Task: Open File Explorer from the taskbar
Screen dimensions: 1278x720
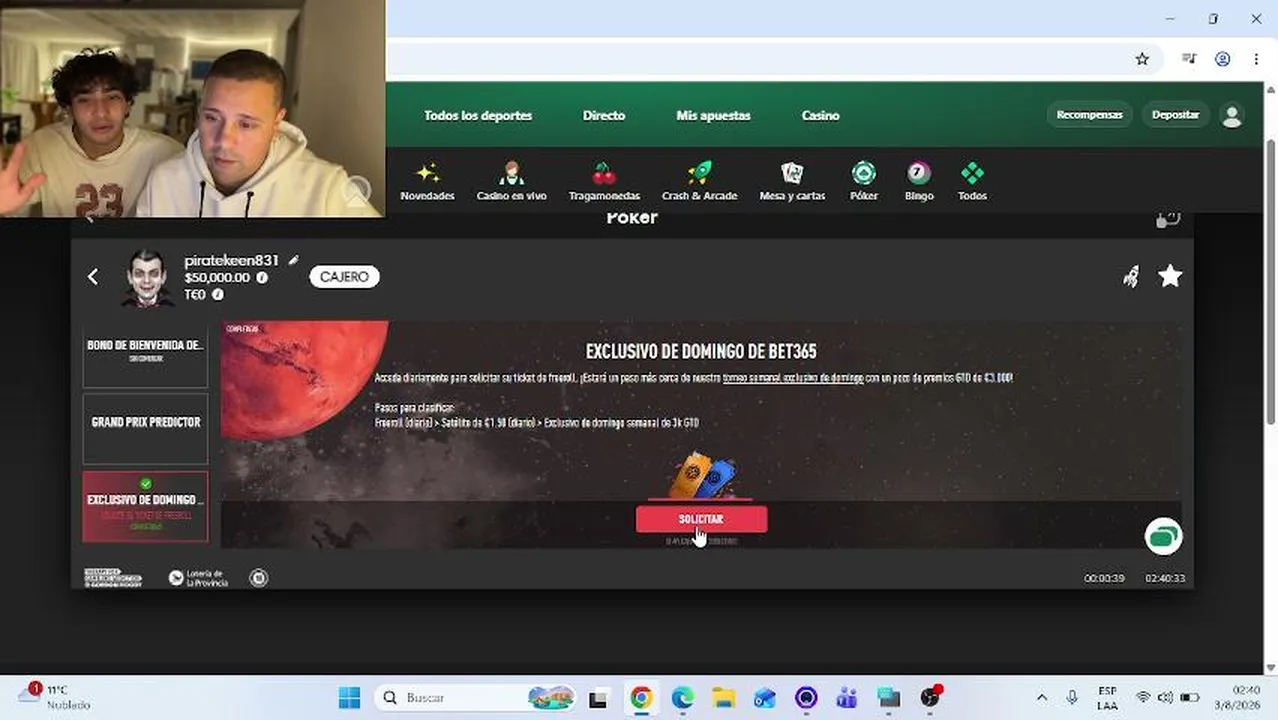Action: click(x=724, y=698)
